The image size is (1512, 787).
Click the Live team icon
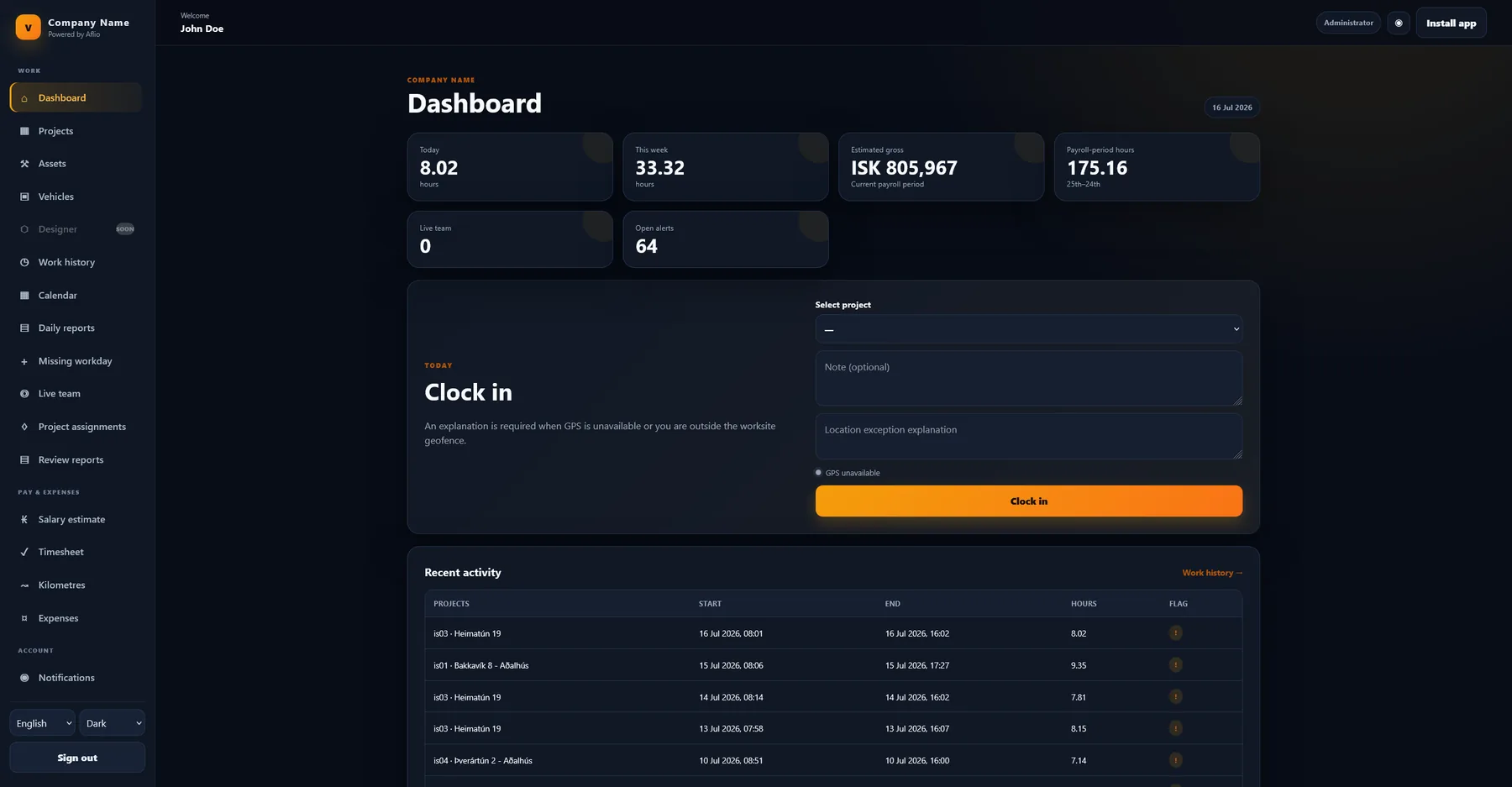tap(24, 394)
